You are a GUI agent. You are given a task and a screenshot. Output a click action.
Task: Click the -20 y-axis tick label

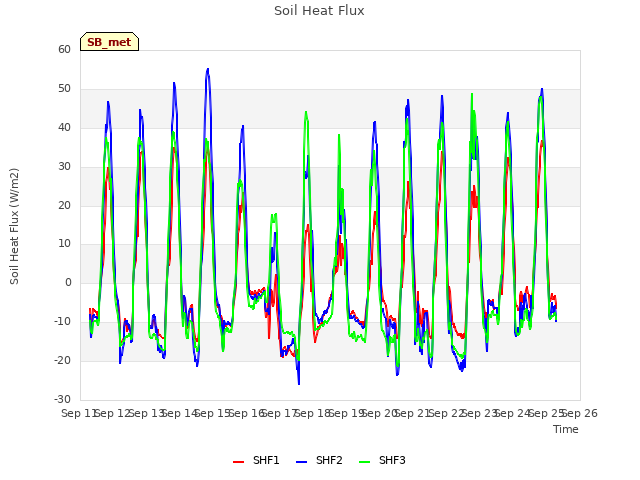(62, 360)
